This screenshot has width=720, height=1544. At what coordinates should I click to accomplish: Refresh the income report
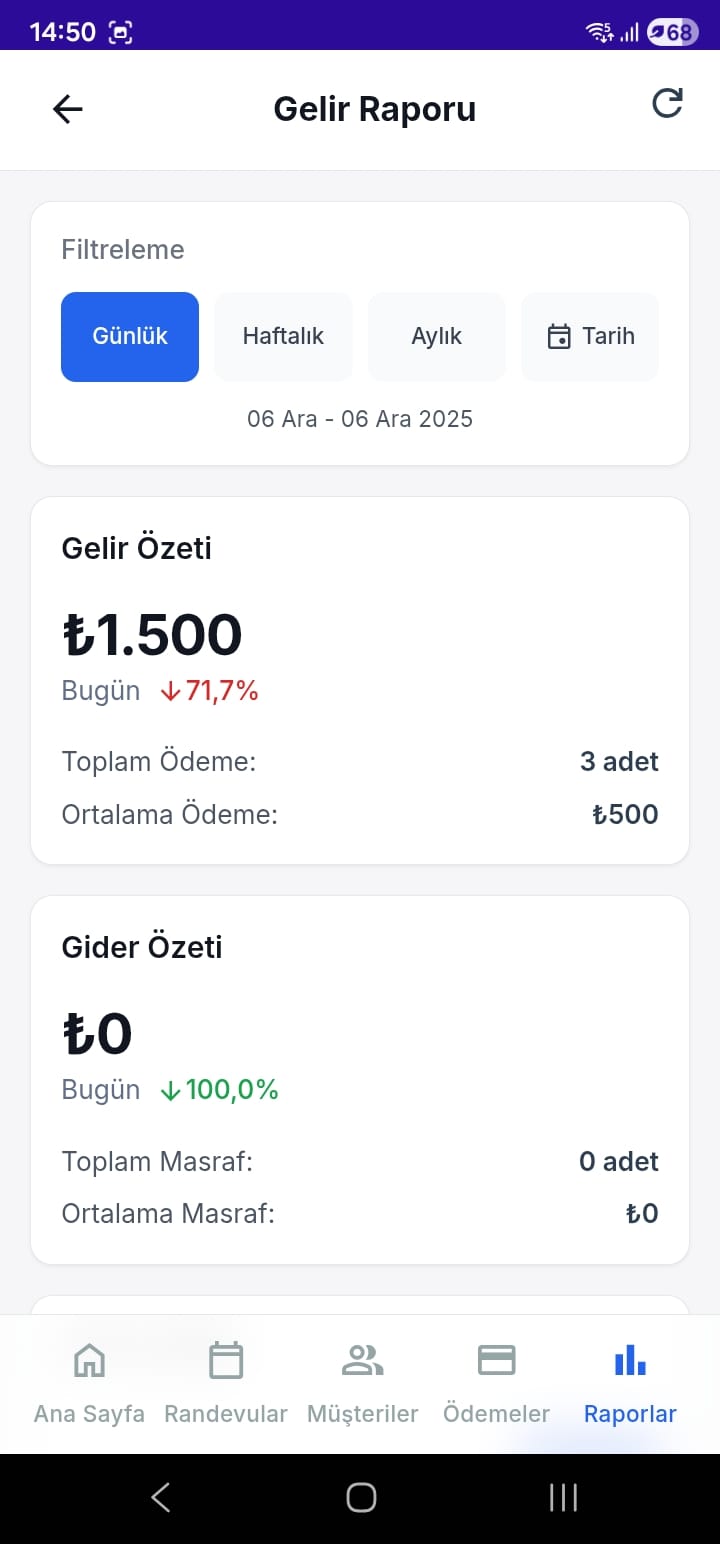point(667,104)
